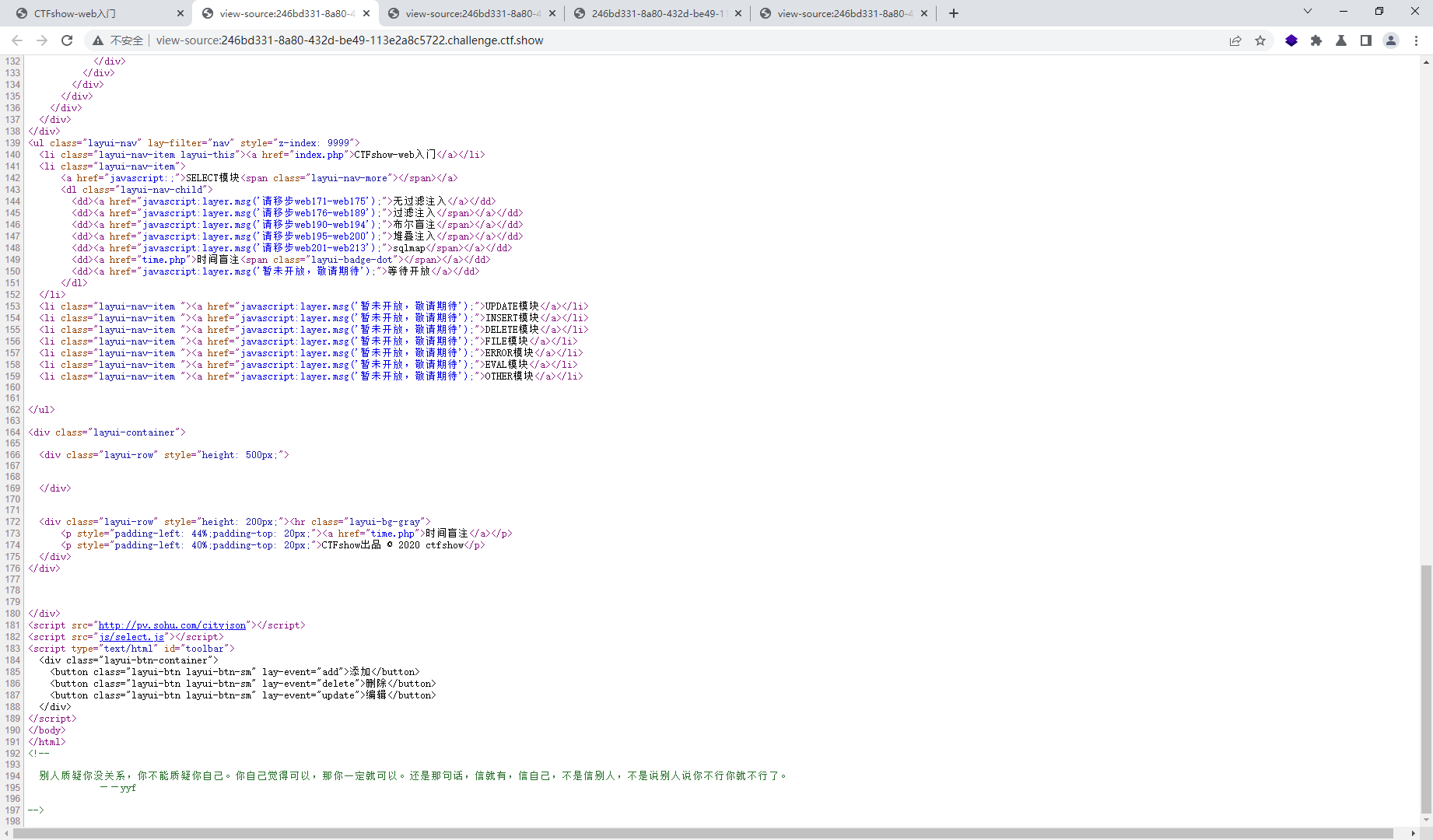Viewport: 1433px width, 840px height.
Task: Click the text 'ERROR模块' on line 157
Action: (x=510, y=353)
